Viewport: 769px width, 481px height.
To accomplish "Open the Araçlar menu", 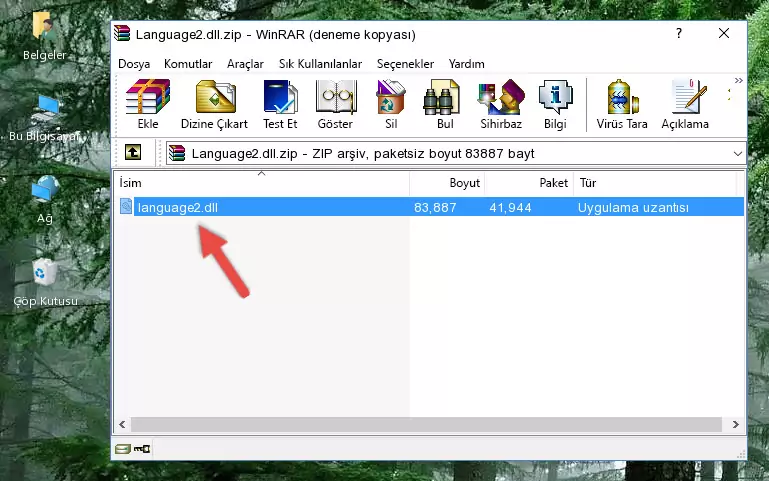I will tap(245, 64).
